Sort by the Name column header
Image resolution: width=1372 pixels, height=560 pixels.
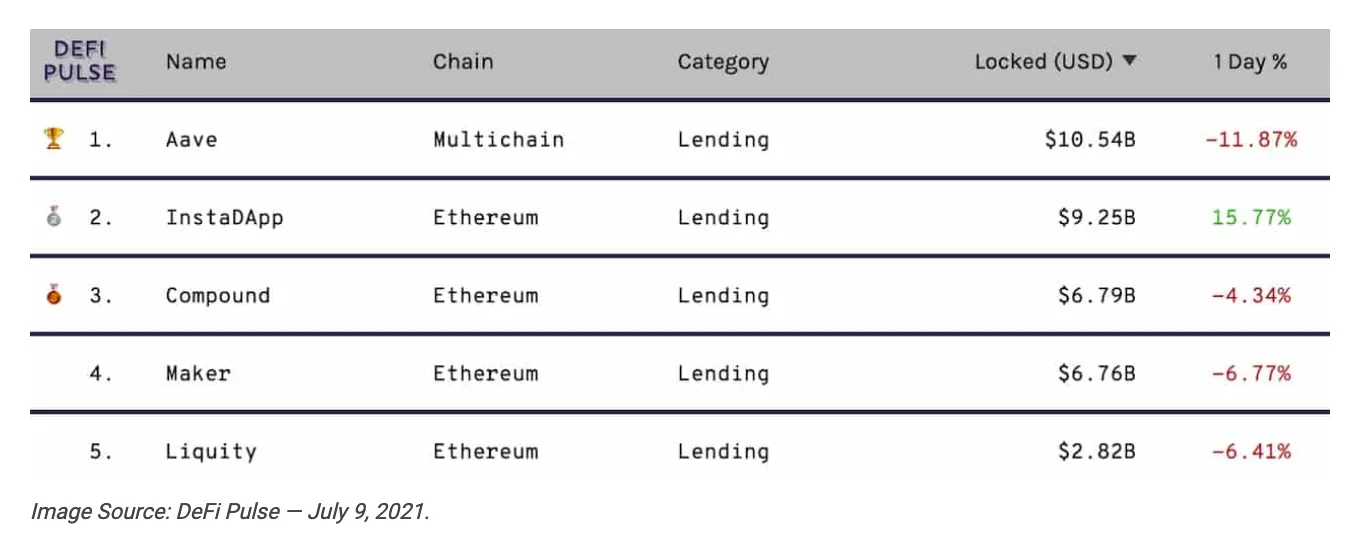(x=194, y=61)
